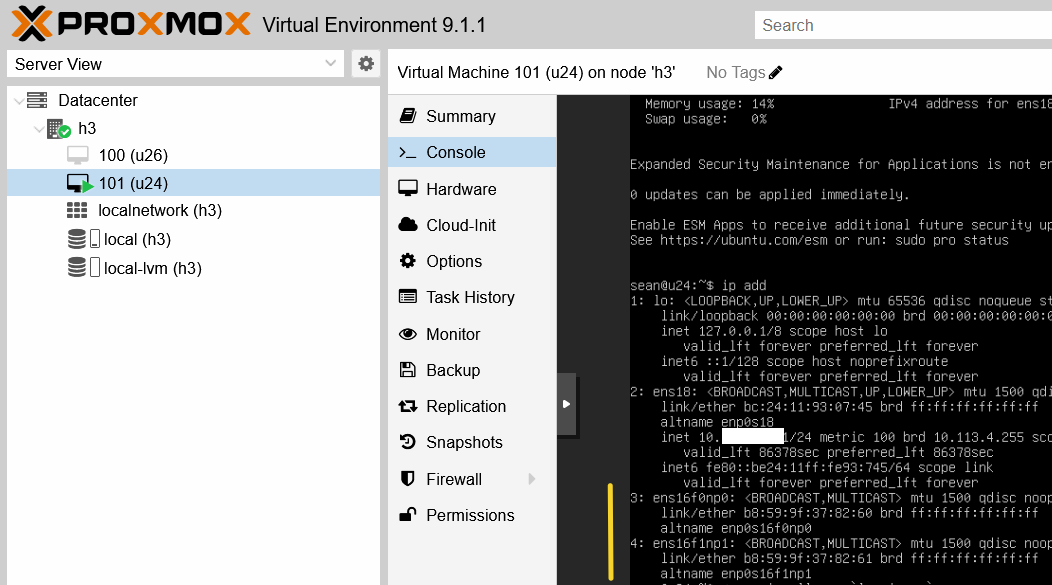
Task: Click the Virtual Environment 9.1.1 version text
Action: 374,25
